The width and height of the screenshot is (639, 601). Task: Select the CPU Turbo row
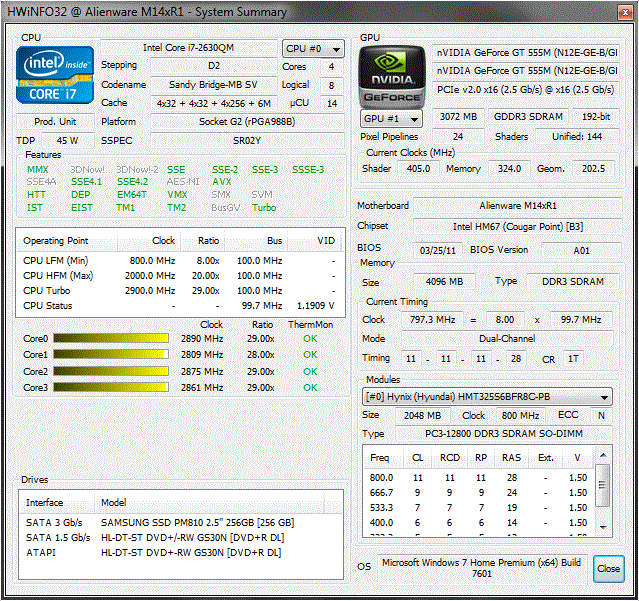pyautogui.click(x=180, y=291)
